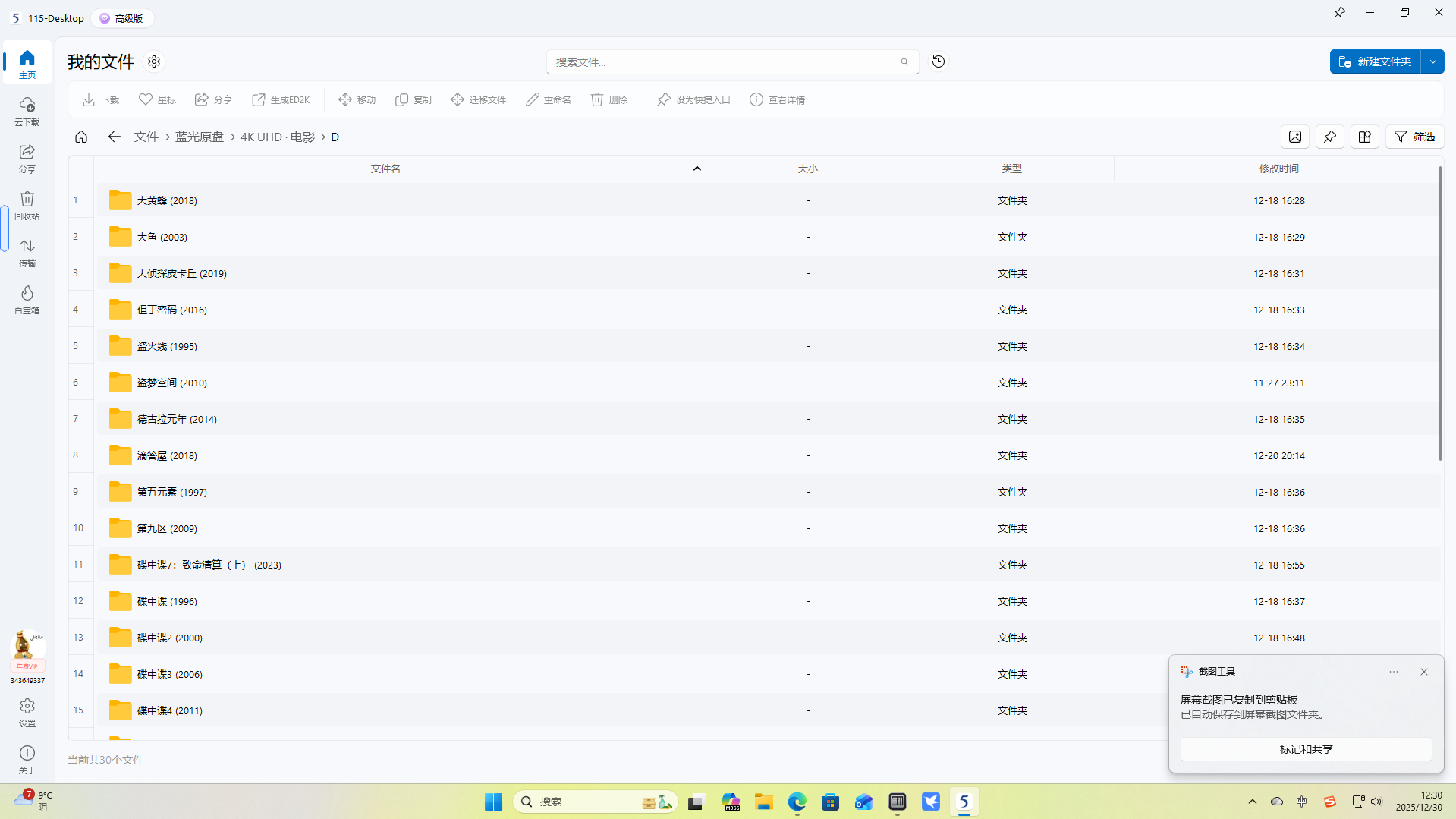Select the 大侦探皮卡丘 (2019) folder
This screenshot has height=819, width=1456.
pyautogui.click(x=768, y=273)
